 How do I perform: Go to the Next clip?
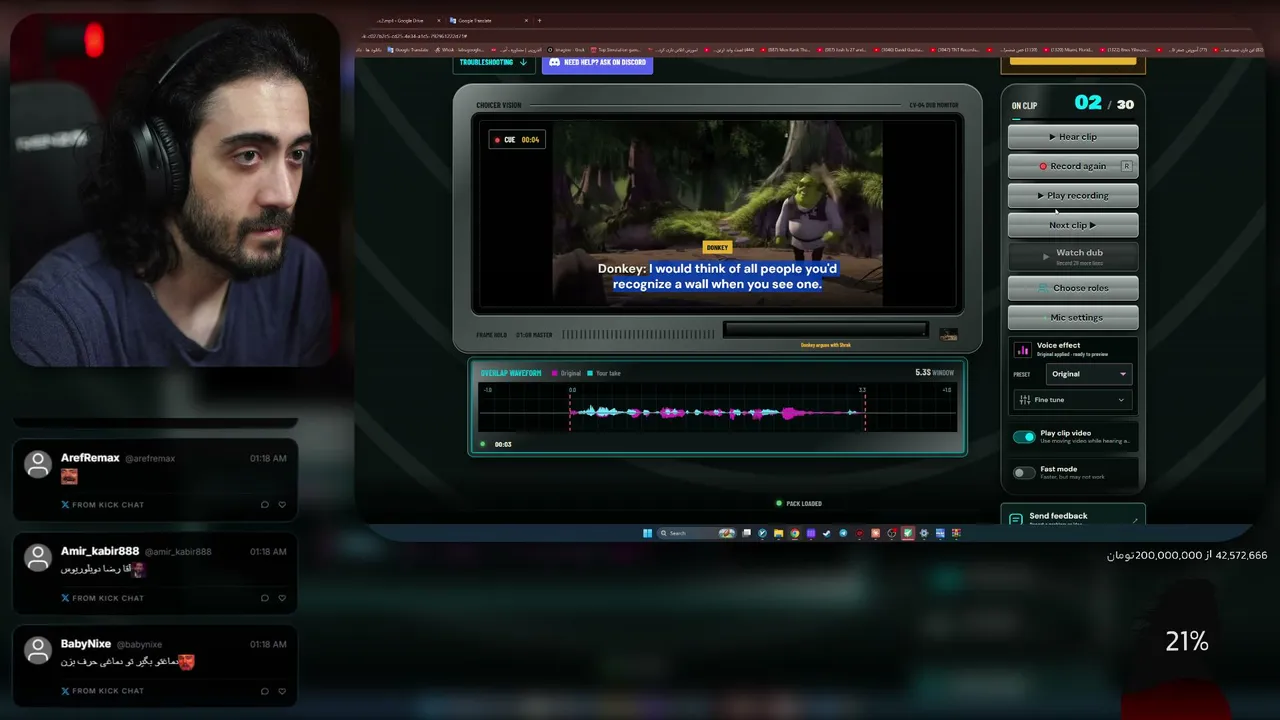(x=1073, y=225)
